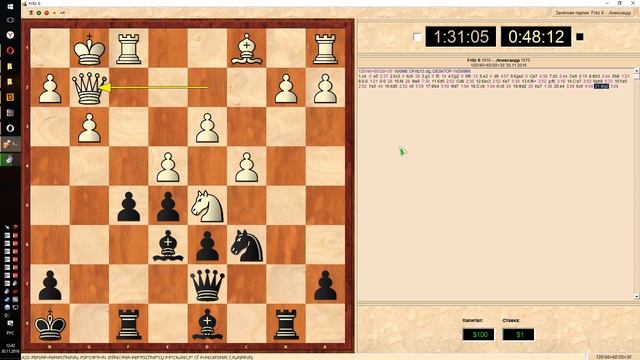This screenshot has height=360, width=640.
Task: Click the small dot icon between the red button and the last toolbar icon
Action: (x=54, y=13)
